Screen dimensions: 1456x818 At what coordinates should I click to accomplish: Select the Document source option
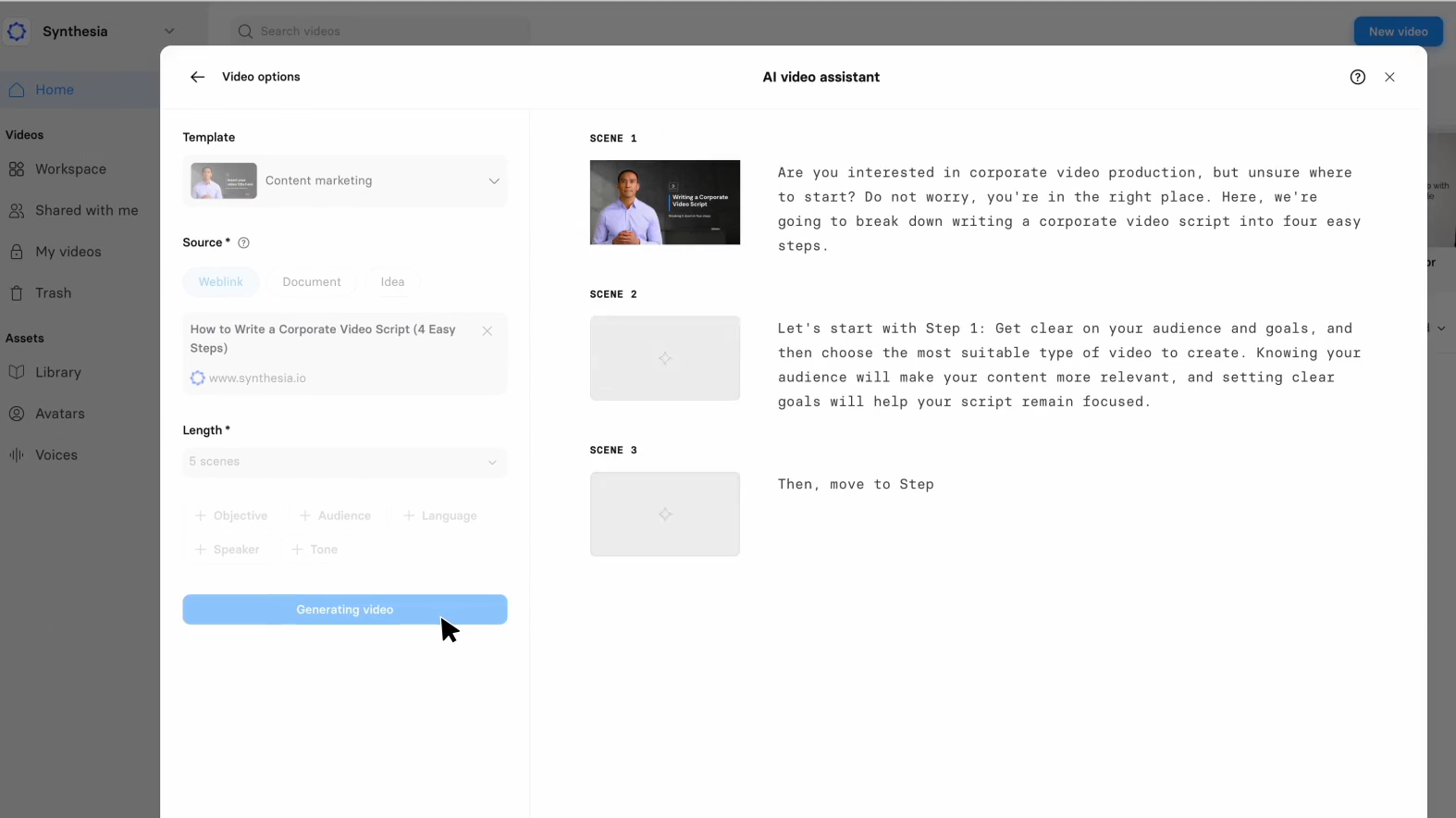[312, 281]
